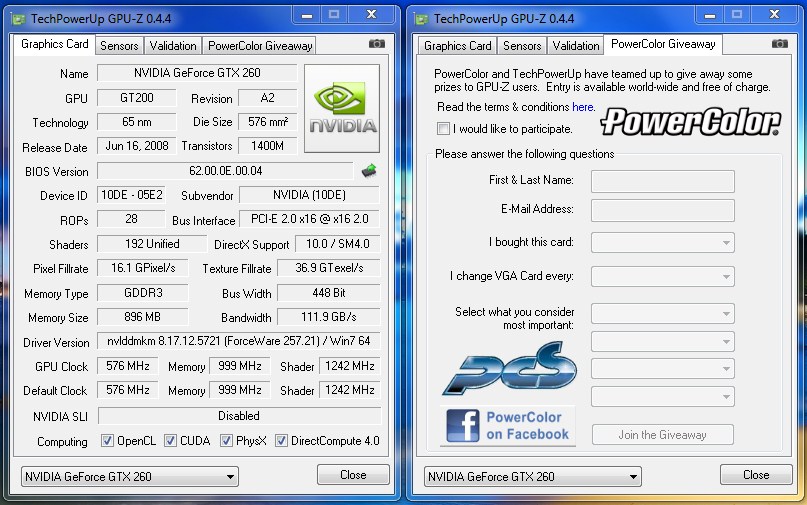This screenshot has width=807, height=505.
Task: Minimize the left GPU-Z window
Action: (x=307, y=15)
